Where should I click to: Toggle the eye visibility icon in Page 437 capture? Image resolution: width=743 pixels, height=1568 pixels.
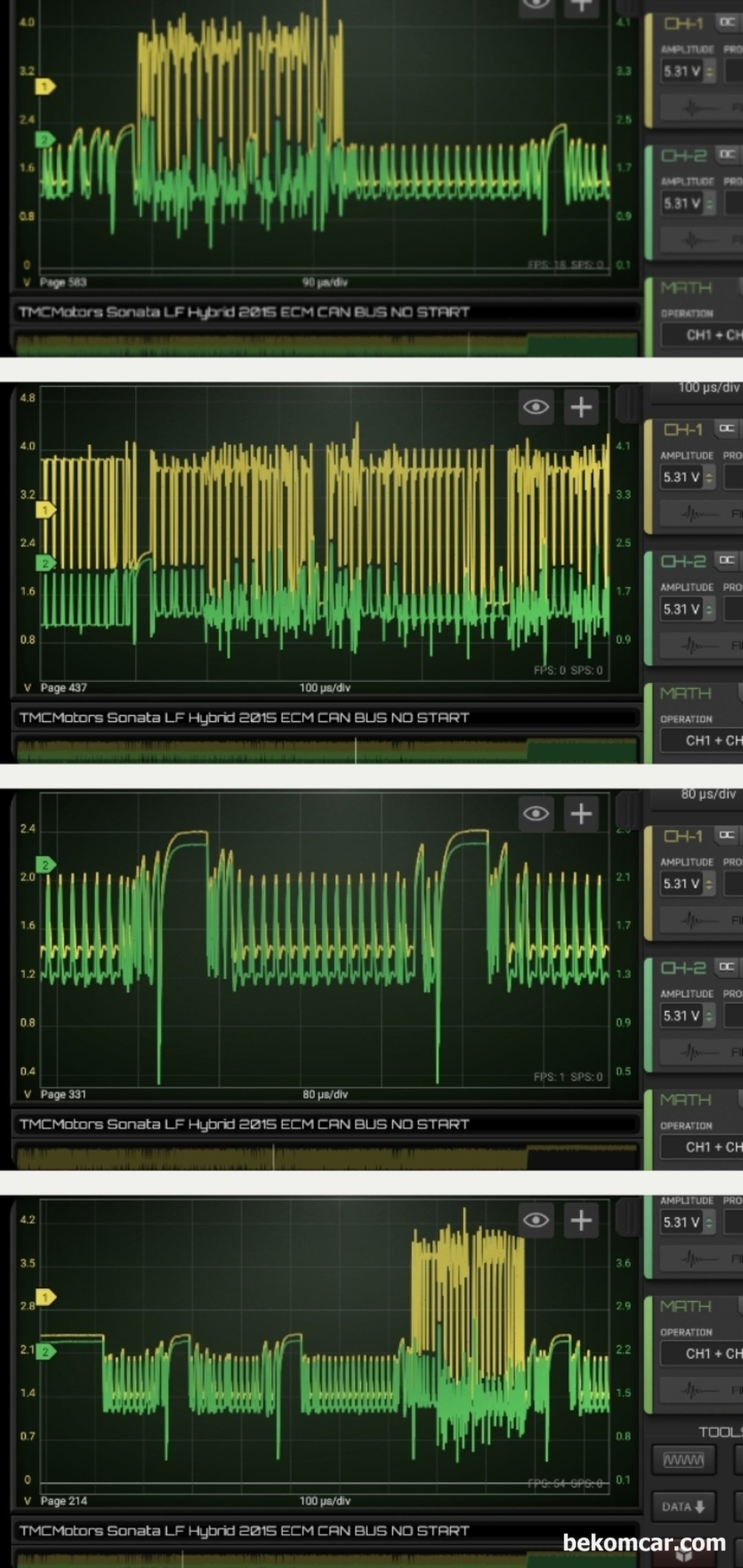pos(536,407)
